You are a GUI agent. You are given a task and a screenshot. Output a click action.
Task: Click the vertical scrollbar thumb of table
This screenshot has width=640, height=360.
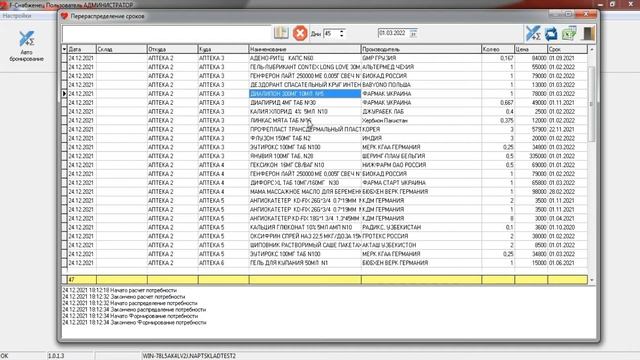tap(592, 104)
